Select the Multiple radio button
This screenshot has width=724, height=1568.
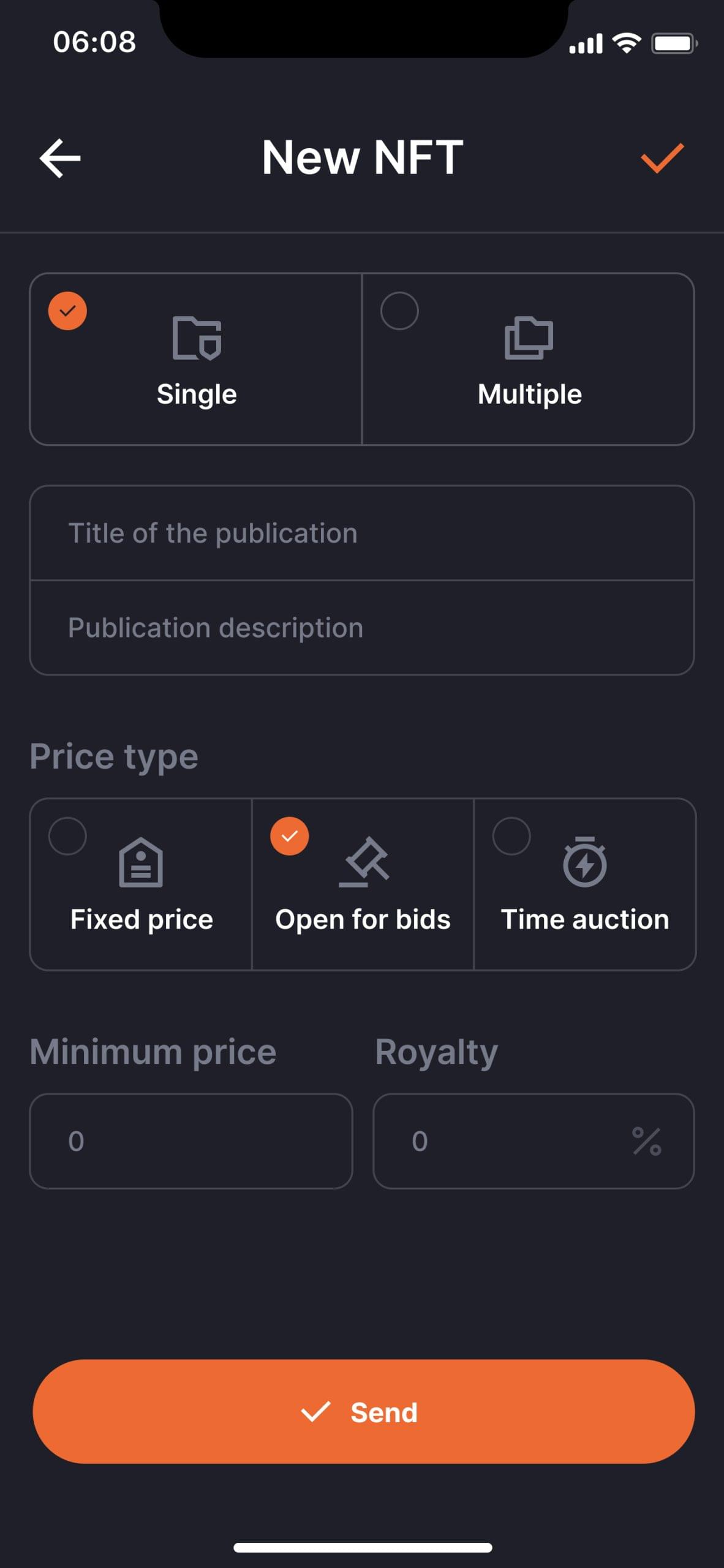click(x=399, y=311)
